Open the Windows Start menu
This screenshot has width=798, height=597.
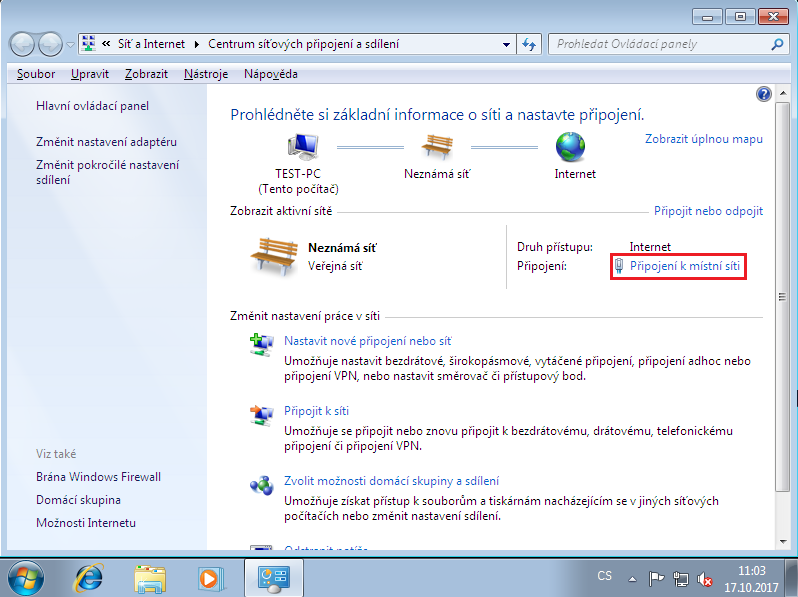tap(27, 577)
